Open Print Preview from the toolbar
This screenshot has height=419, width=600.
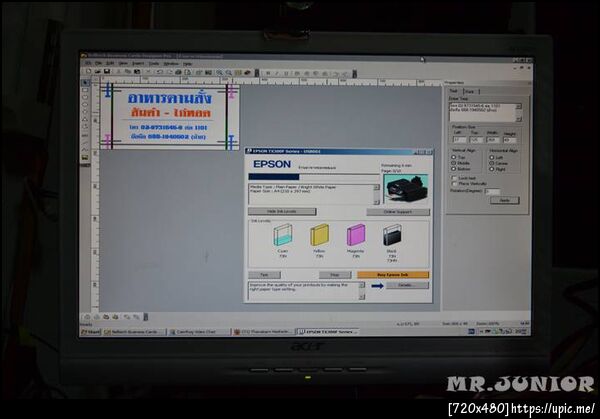pyautogui.click(x=188, y=72)
